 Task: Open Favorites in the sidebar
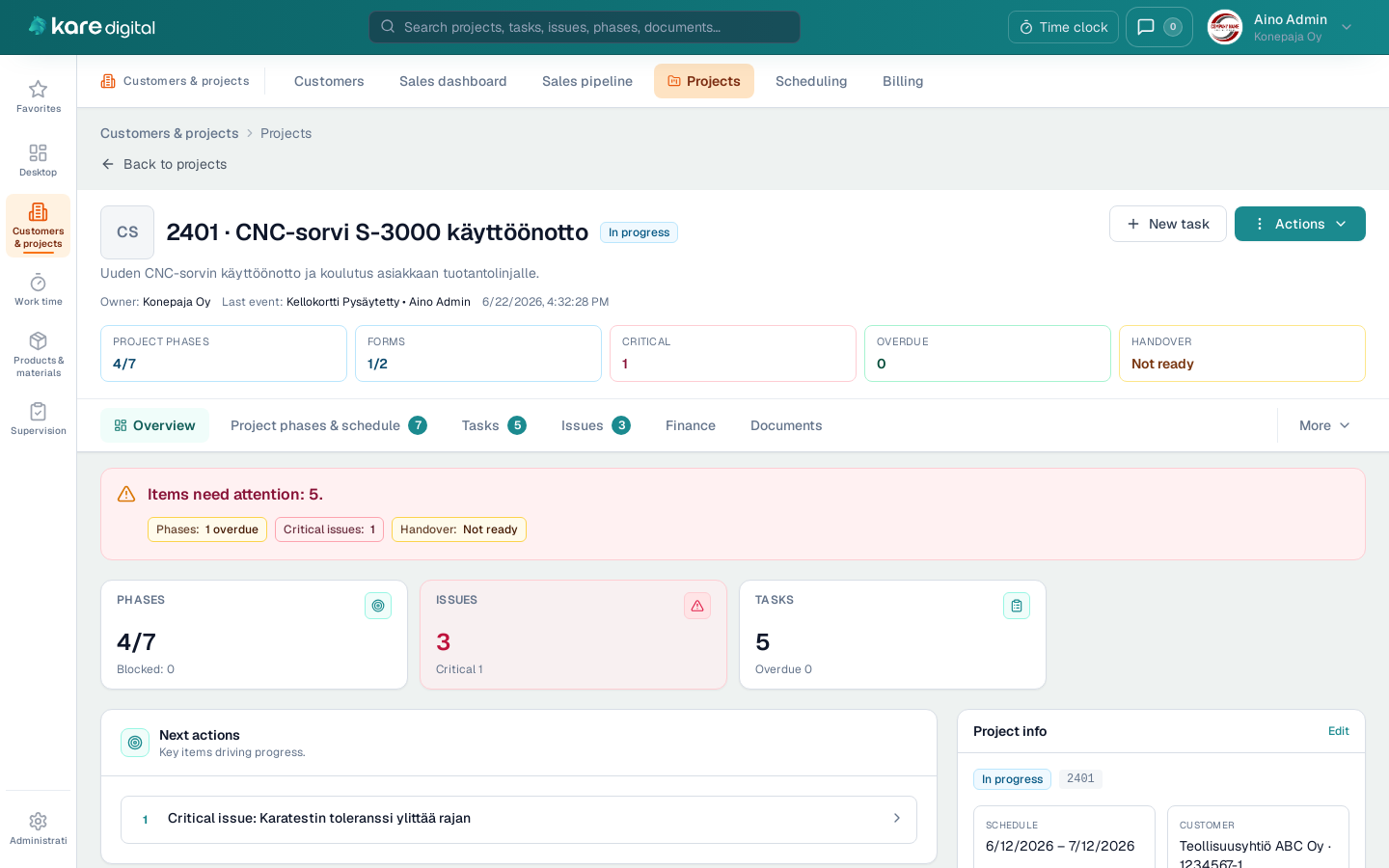[39, 96]
